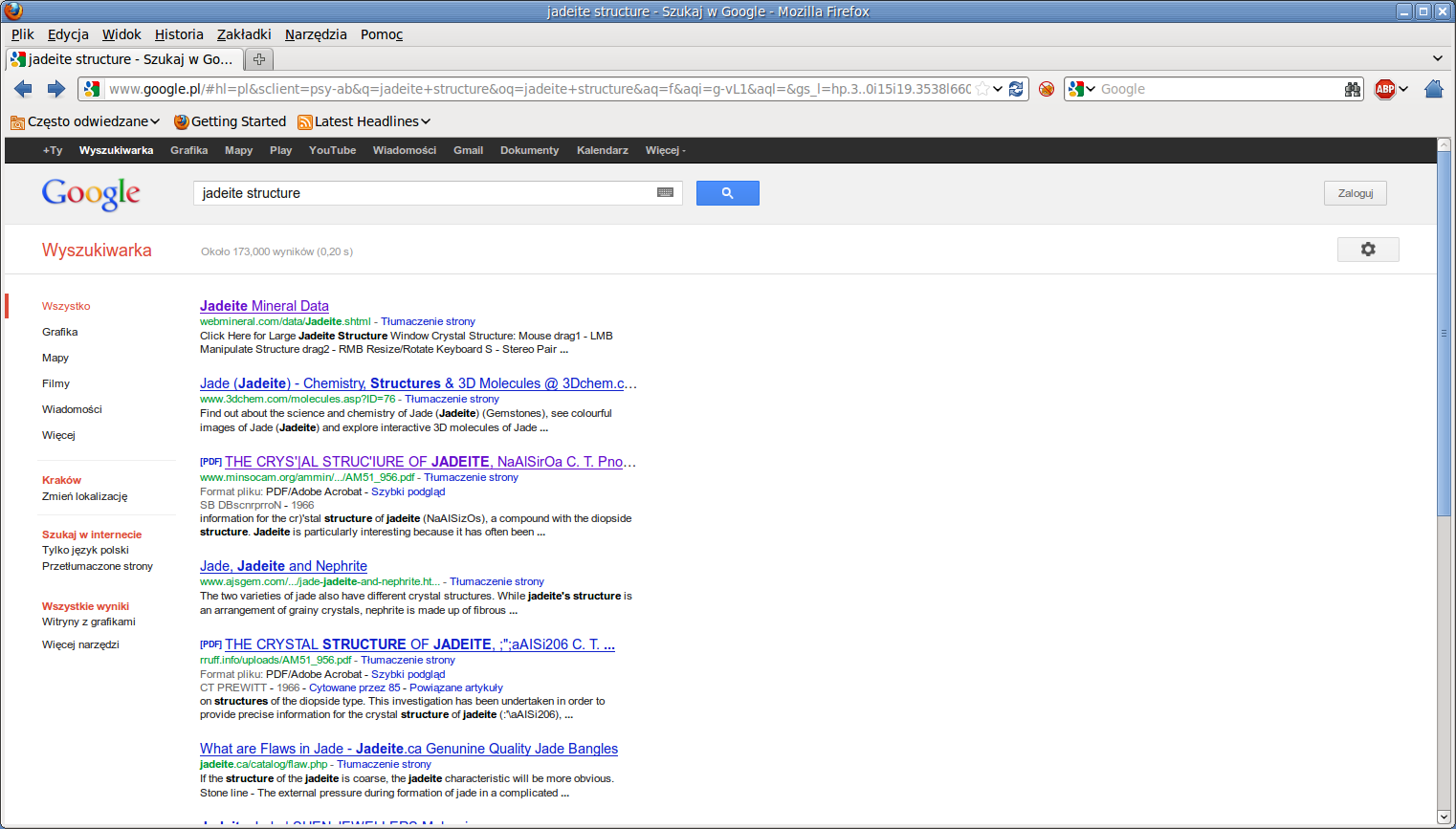Viewport: 1456px width, 829px height.
Task: Open Powiązane artykuły link
Action: pos(456,687)
